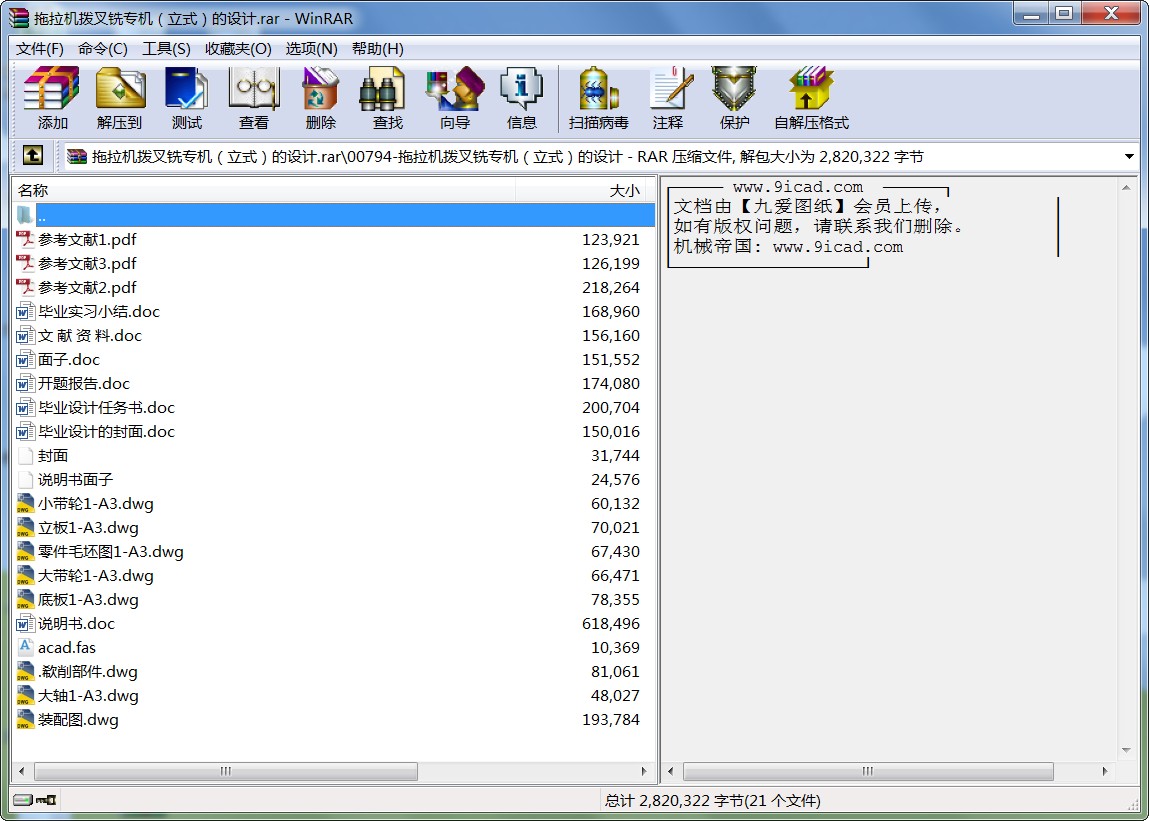Click the icon of acad.fas
The height and width of the screenshot is (821, 1149).
click(x=26, y=647)
